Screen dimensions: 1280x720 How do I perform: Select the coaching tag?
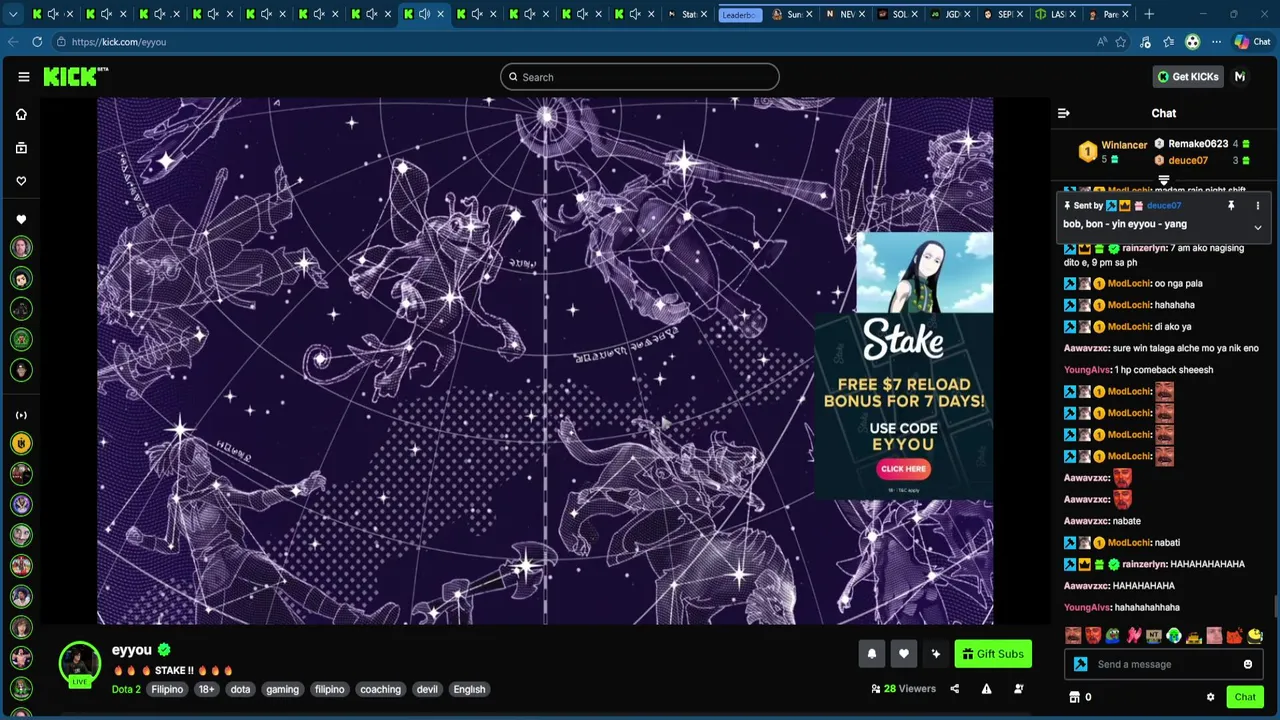coord(380,689)
